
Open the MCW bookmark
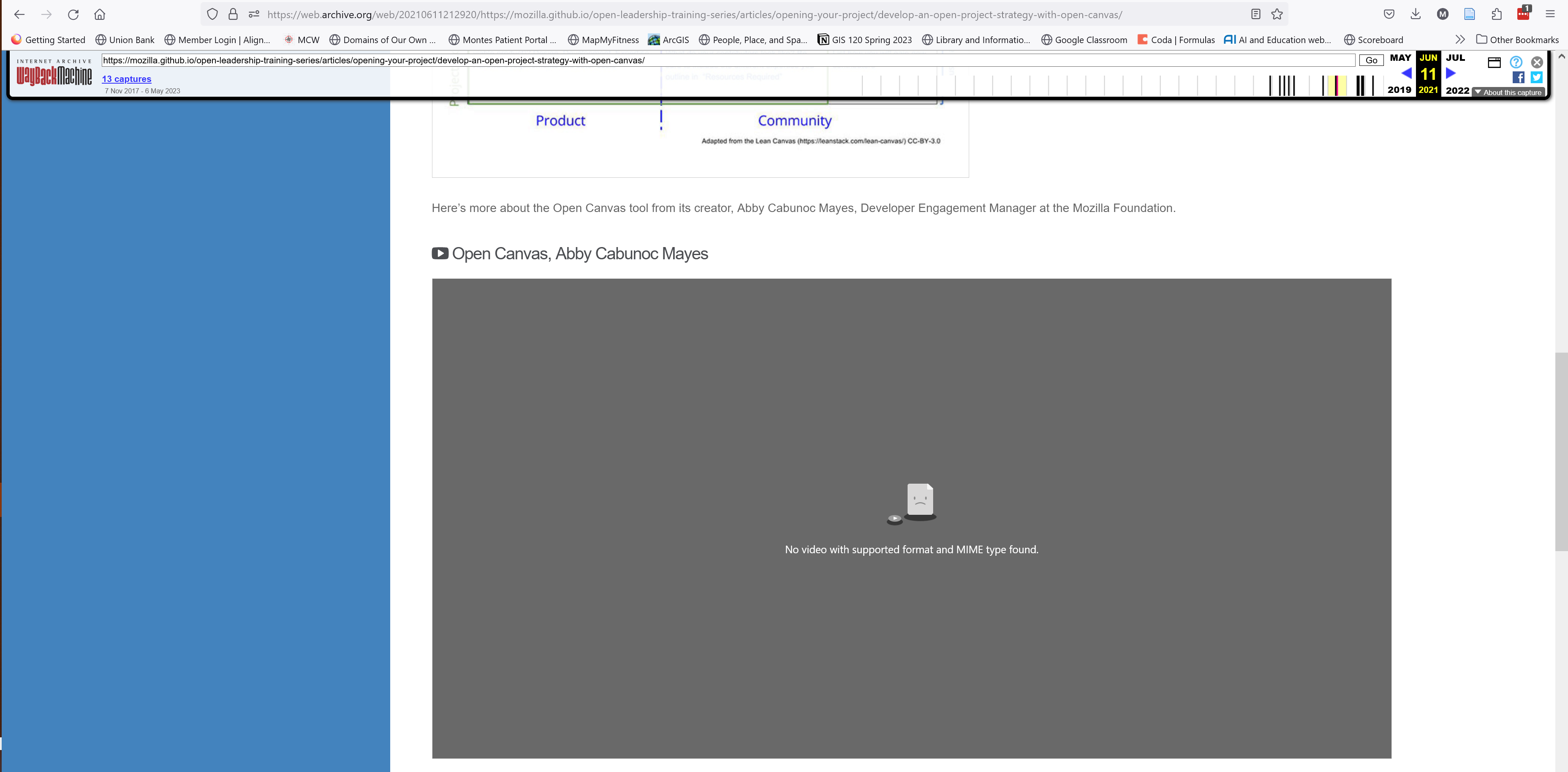pos(302,40)
